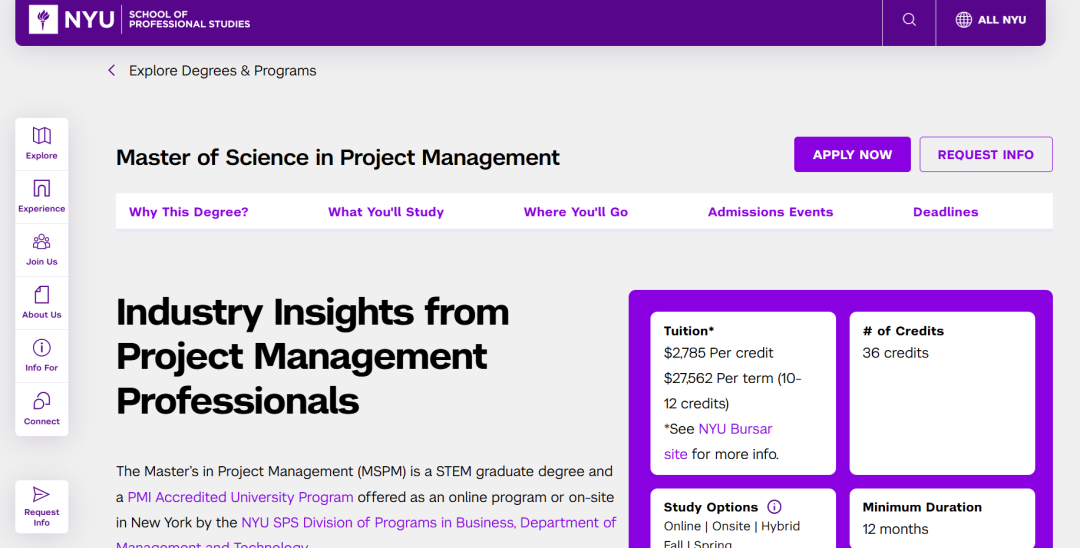Go back via Explore Degrees & Programs chevron

pyautogui.click(x=112, y=71)
